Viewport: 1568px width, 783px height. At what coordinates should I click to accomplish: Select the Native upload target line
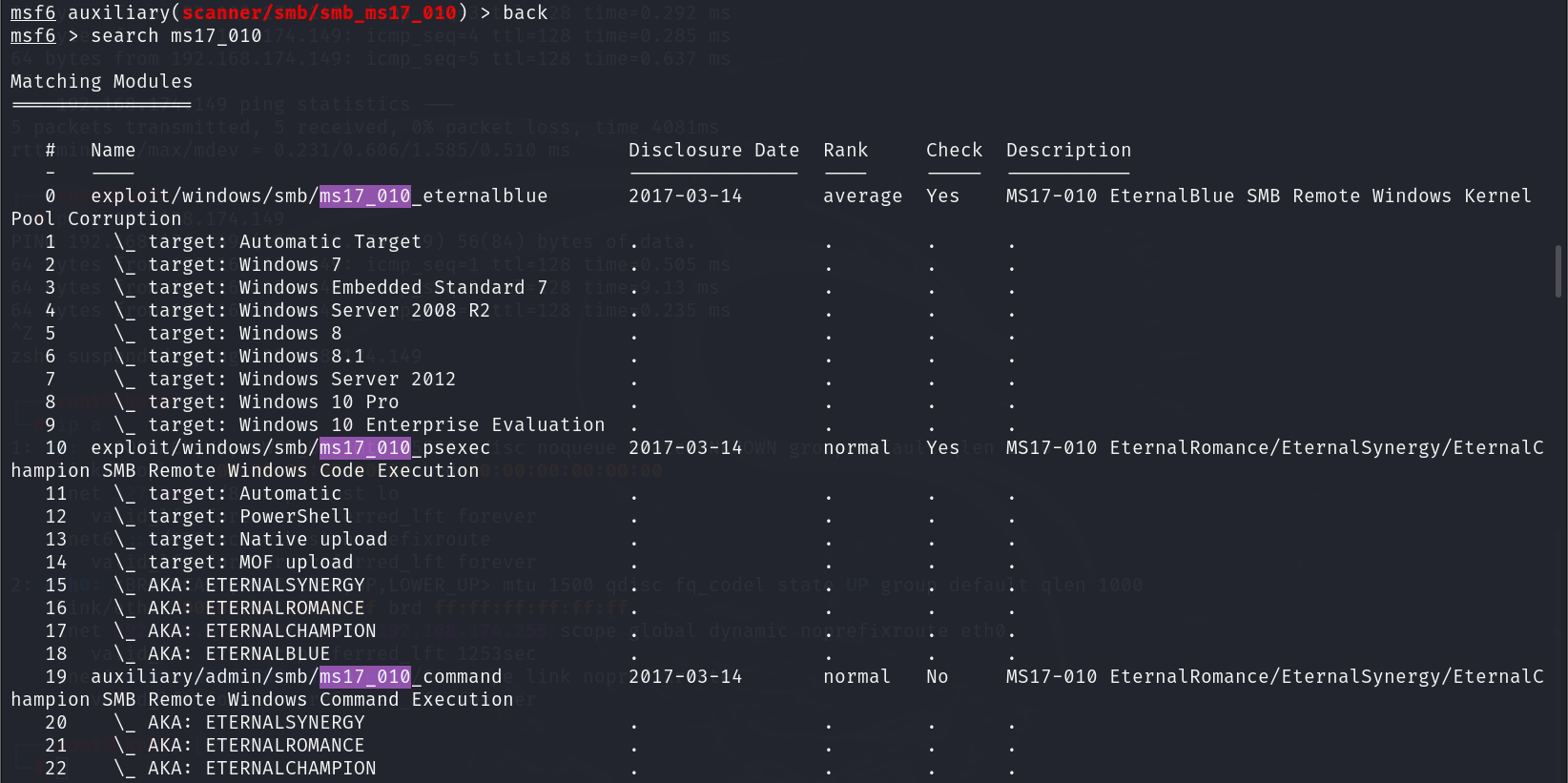click(267, 540)
